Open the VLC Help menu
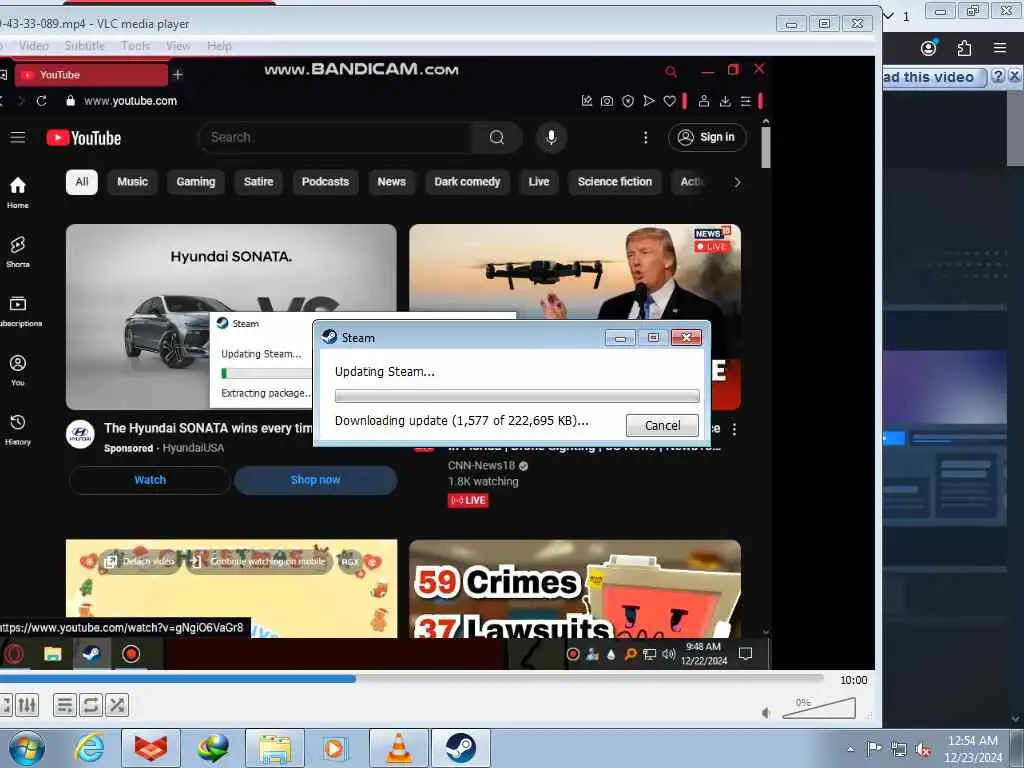The height and width of the screenshot is (768, 1024). pos(219,46)
